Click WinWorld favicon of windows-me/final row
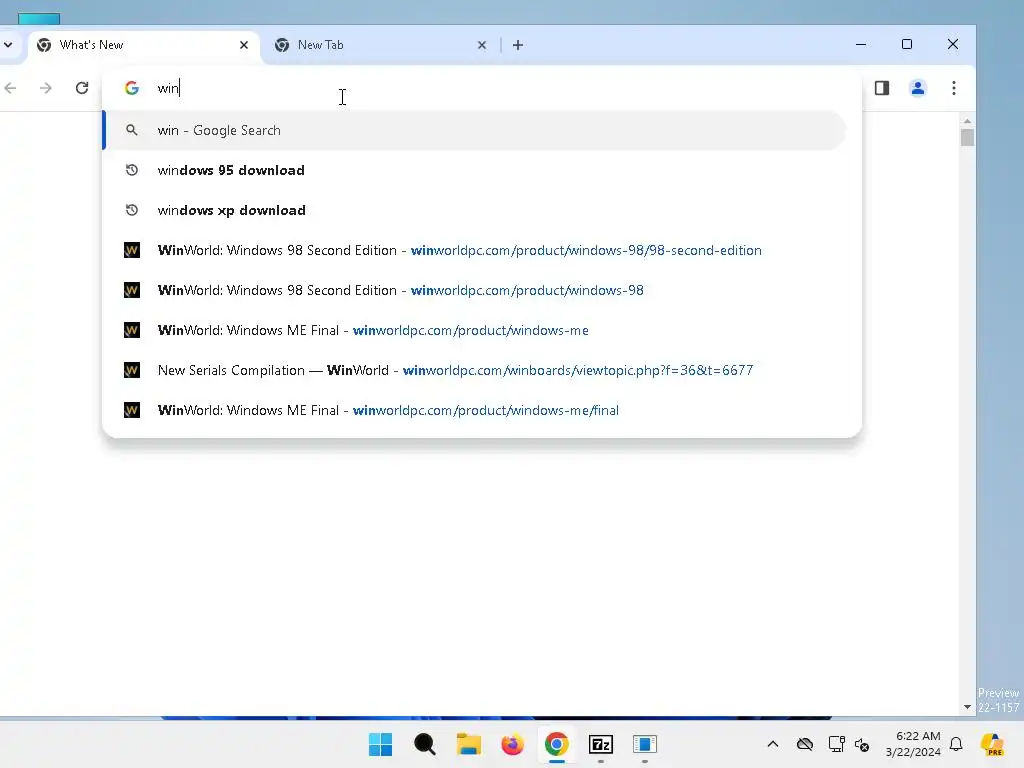The image size is (1024, 768). coord(132,410)
